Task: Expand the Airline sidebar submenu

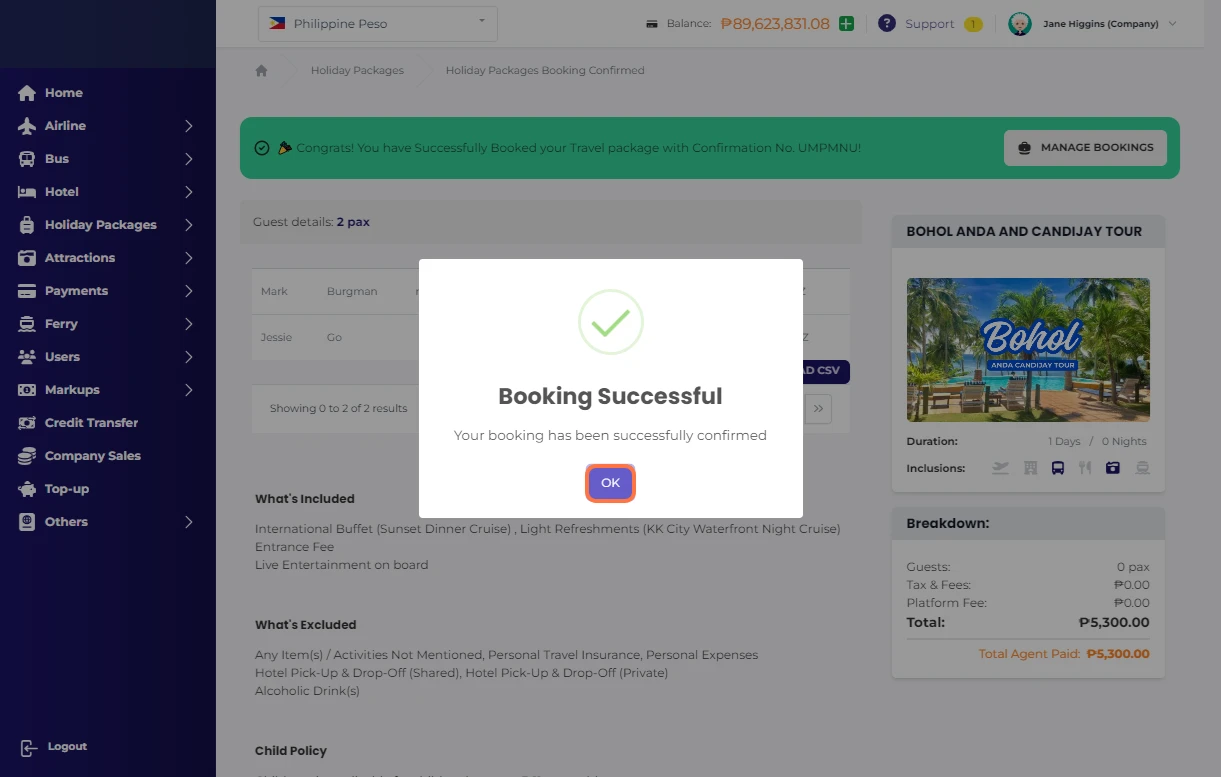Action: pyautogui.click(x=188, y=126)
